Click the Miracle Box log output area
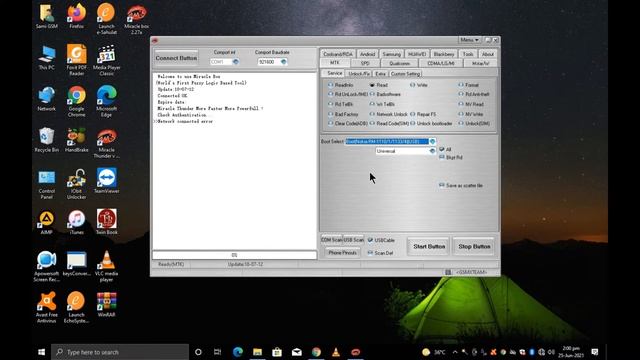This screenshot has height=360, width=640. coord(234,161)
